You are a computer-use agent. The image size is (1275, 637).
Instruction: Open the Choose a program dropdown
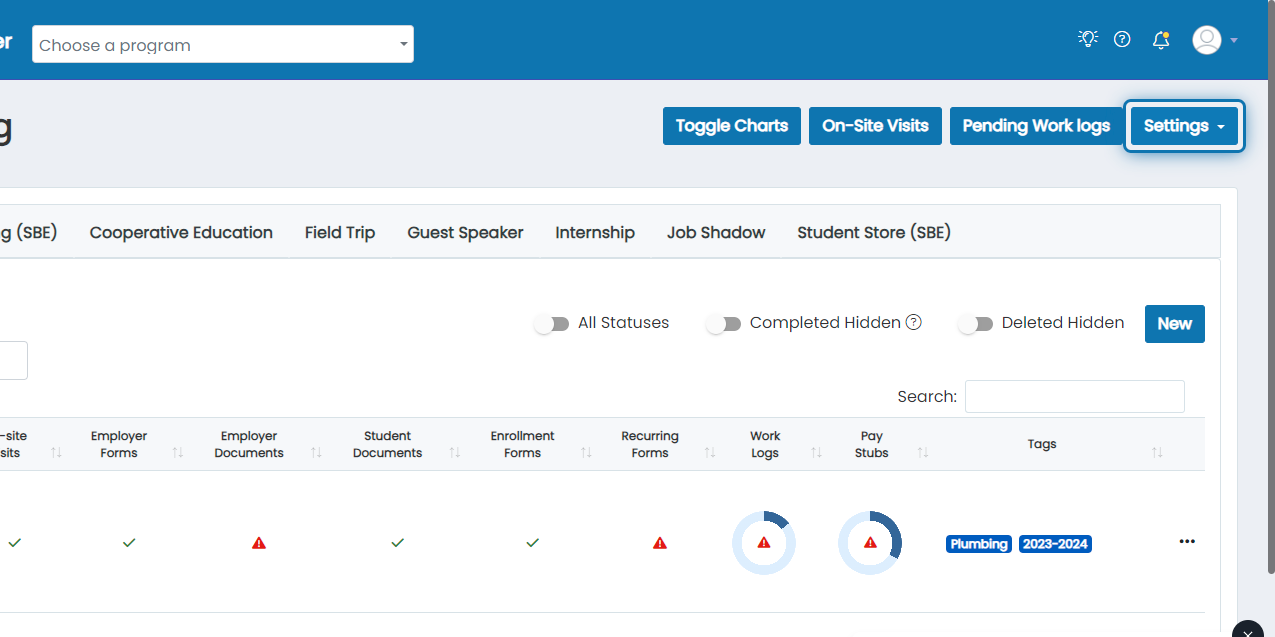pyautogui.click(x=223, y=44)
